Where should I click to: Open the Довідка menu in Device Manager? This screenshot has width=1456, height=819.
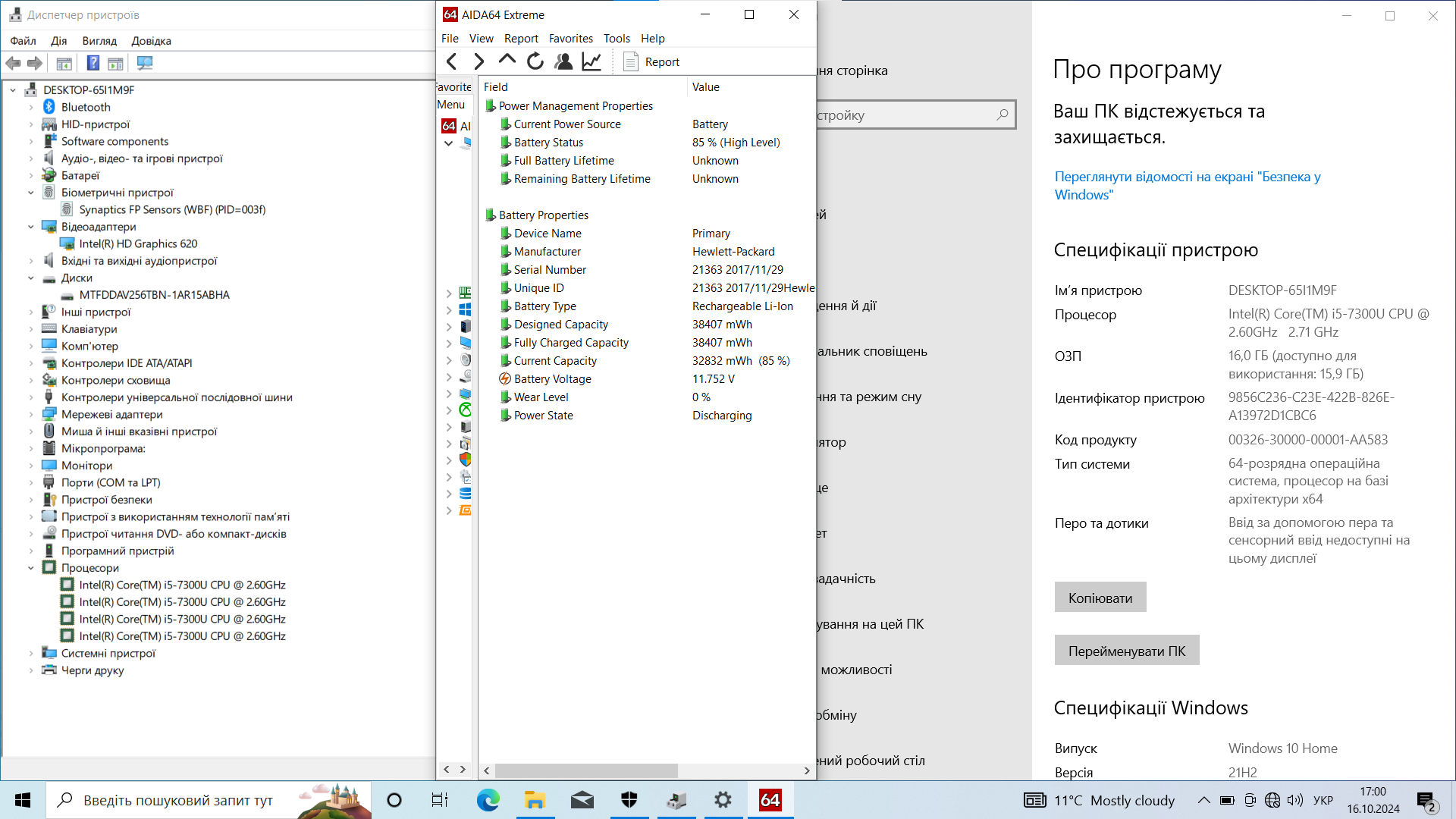pyautogui.click(x=151, y=41)
